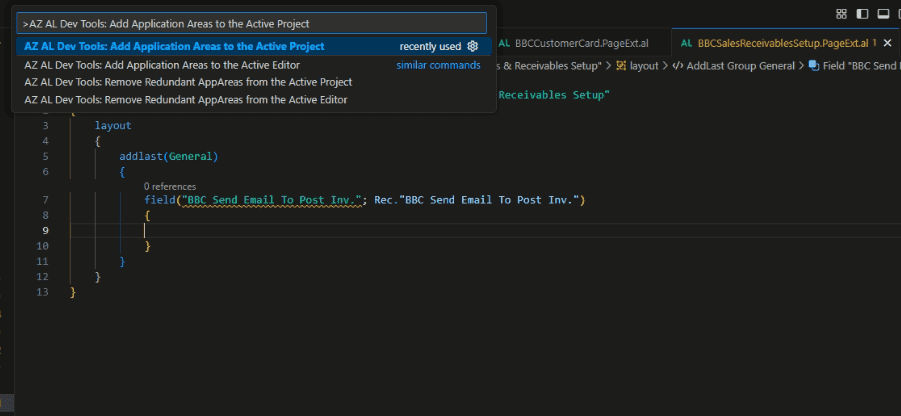Click the "recently used" label
Viewport: 901px width, 416px height.
point(430,47)
